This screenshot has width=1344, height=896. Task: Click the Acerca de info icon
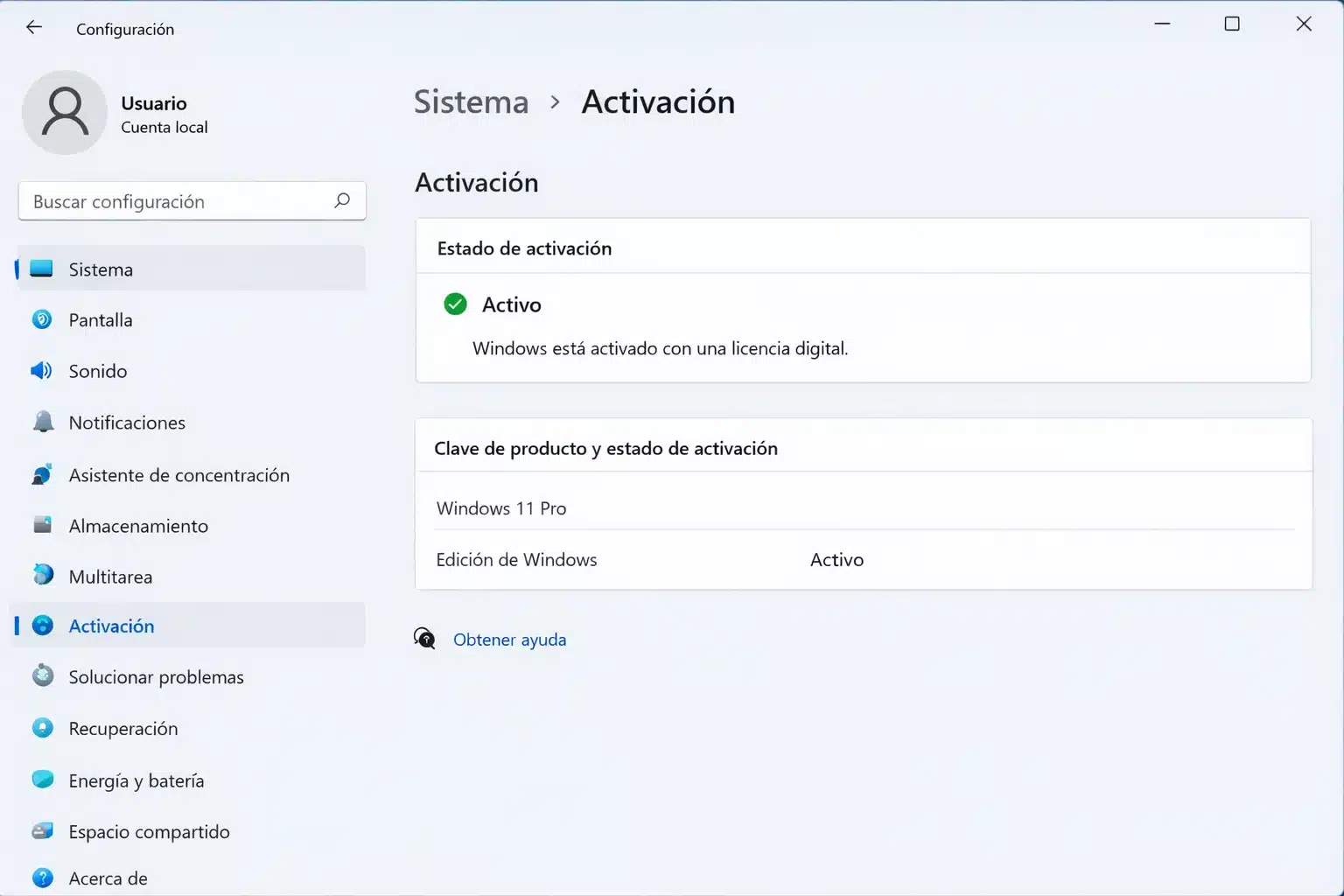coord(42,877)
